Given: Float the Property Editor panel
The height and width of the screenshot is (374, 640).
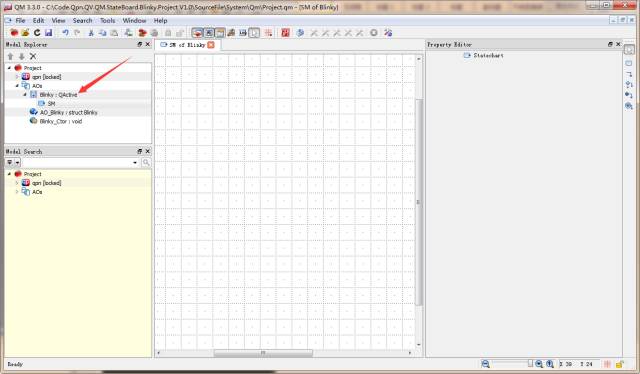Looking at the screenshot, I should click(610, 44).
